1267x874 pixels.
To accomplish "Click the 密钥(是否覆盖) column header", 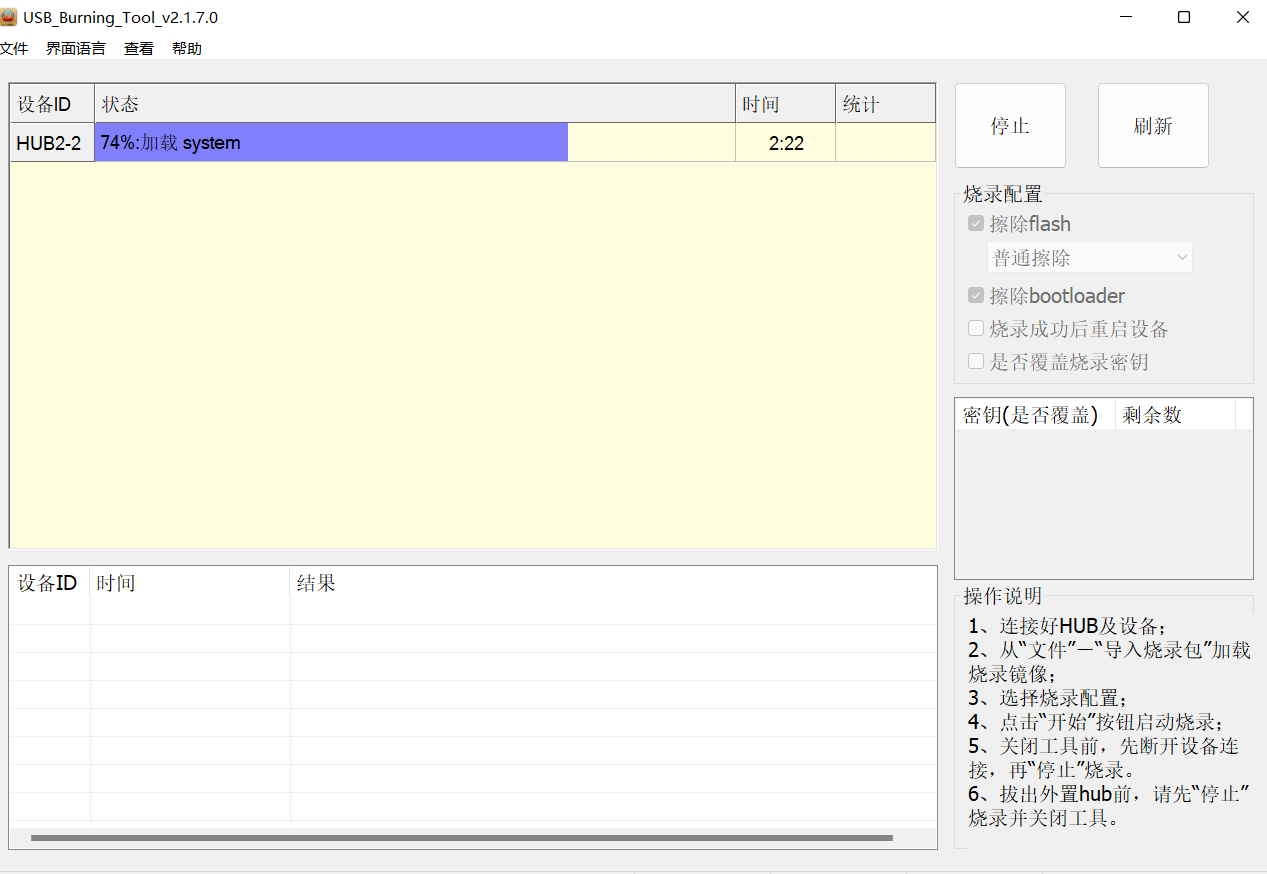I will (x=1033, y=415).
